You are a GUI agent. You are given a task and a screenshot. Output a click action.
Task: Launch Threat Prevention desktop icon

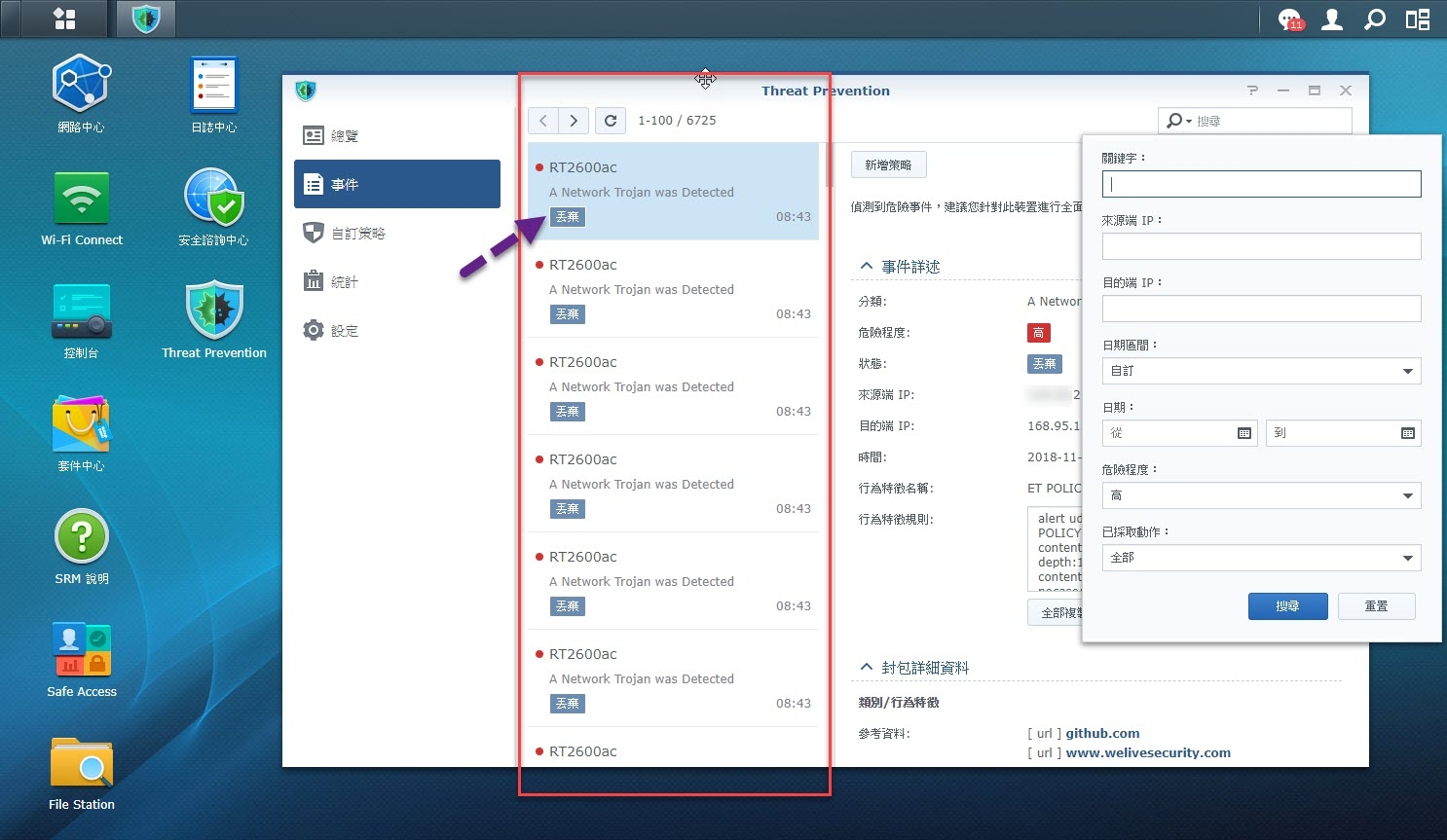(214, 321)
